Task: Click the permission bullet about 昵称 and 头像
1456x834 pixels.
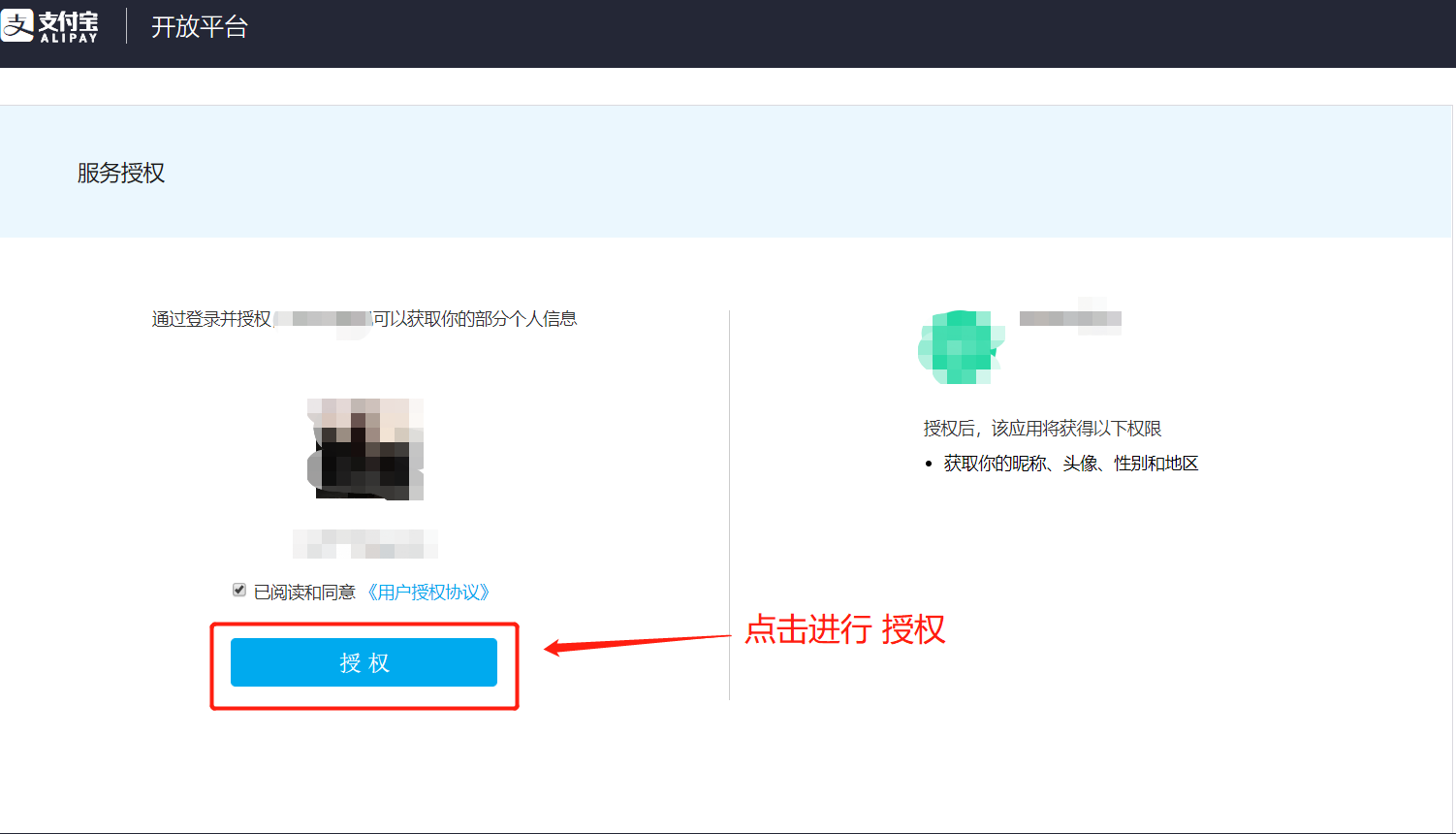Action: (x=1070, y=464)
